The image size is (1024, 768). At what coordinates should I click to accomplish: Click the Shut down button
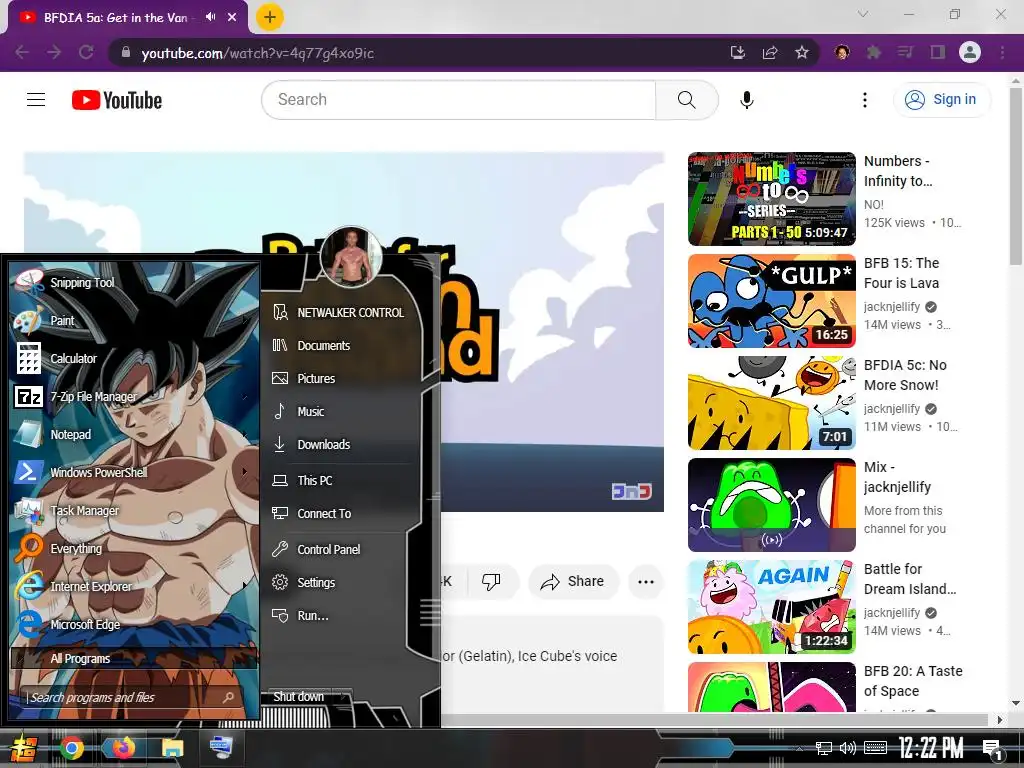tap(298, 697)
